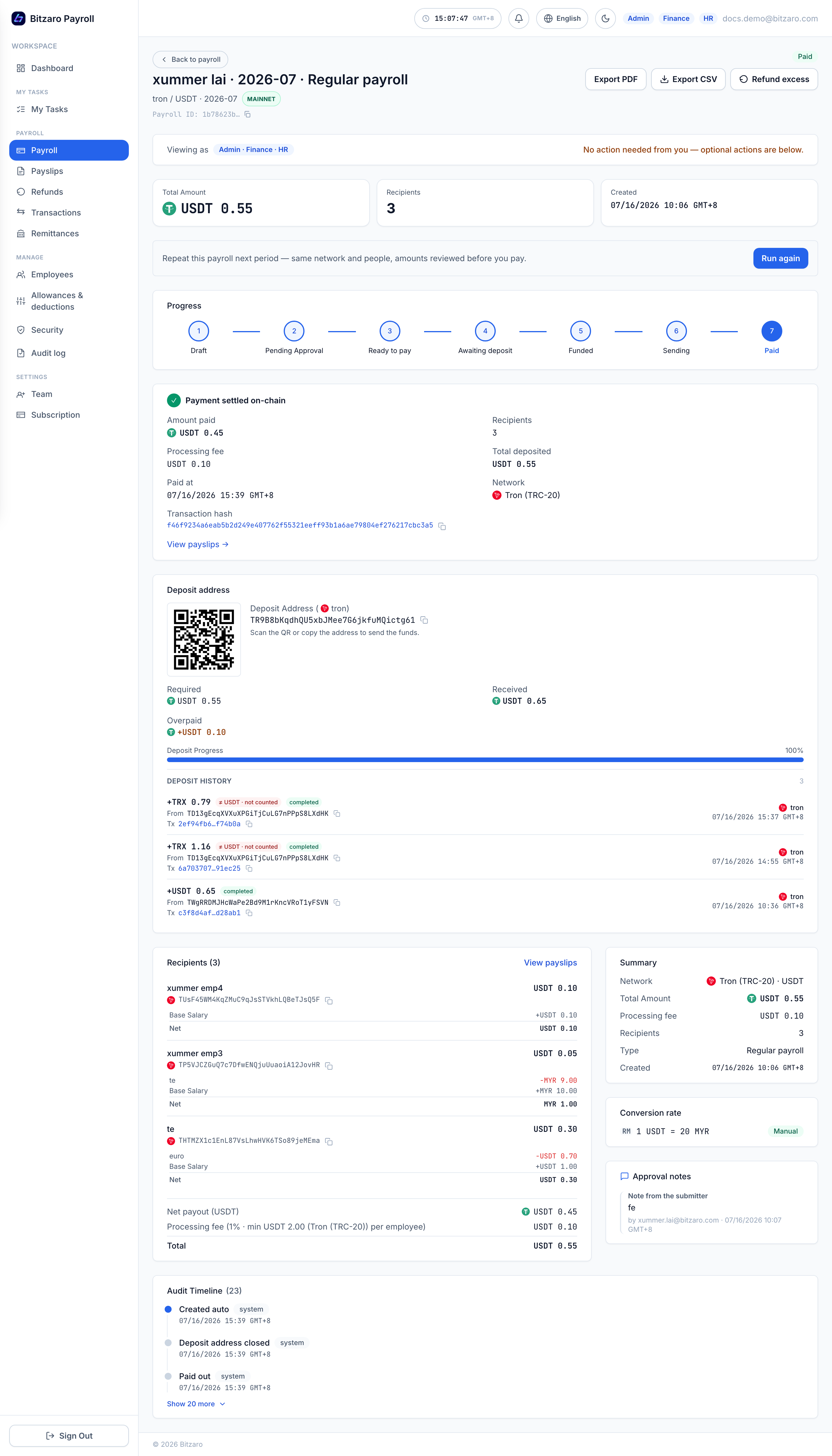832x1456 pixels.
Task: Click the Sending step circle
Action: [x=676, y=331]
